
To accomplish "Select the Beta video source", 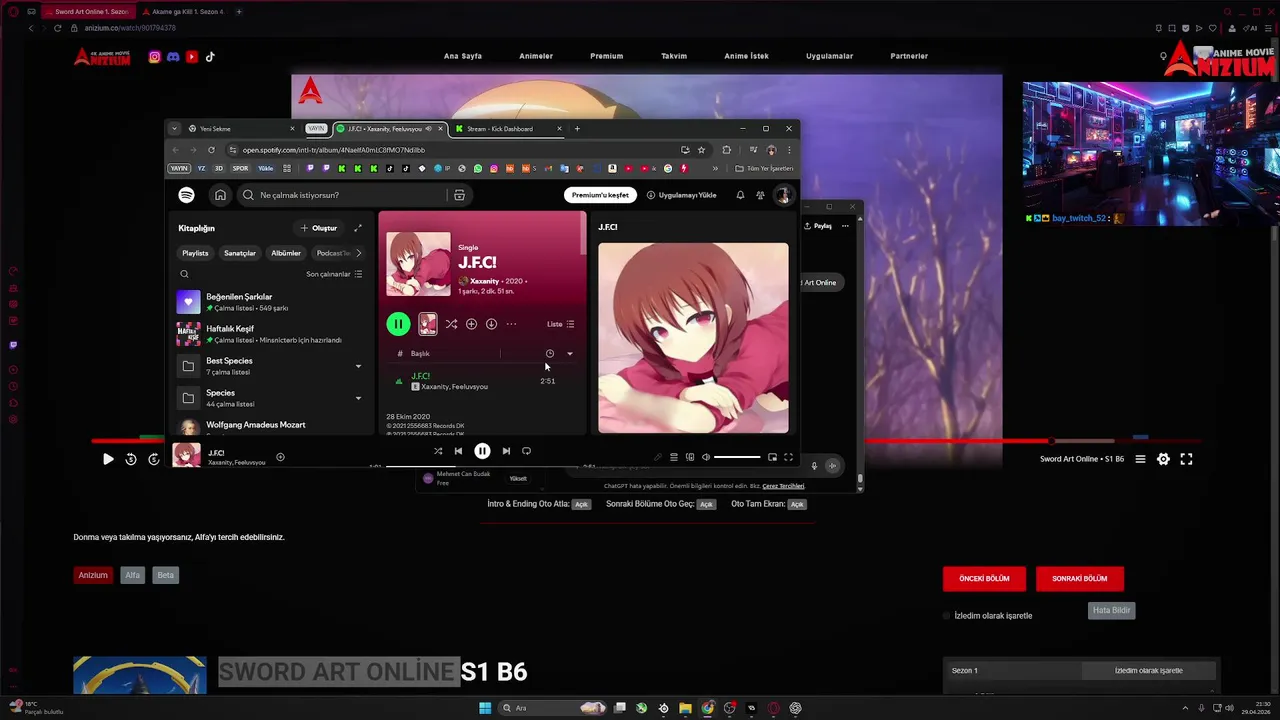I will click(166, 575).
